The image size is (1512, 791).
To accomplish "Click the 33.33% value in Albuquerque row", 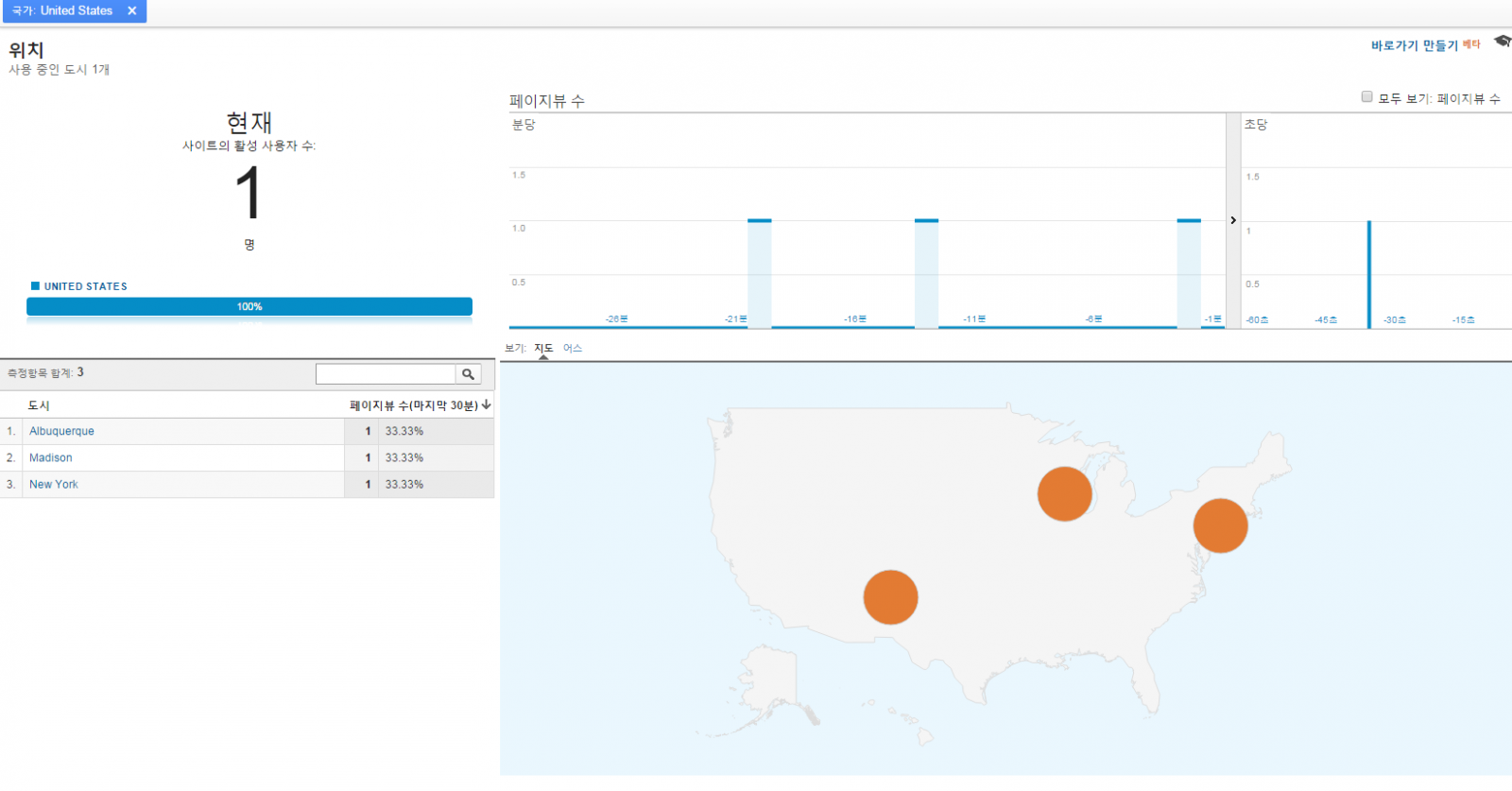I will 404,432.
